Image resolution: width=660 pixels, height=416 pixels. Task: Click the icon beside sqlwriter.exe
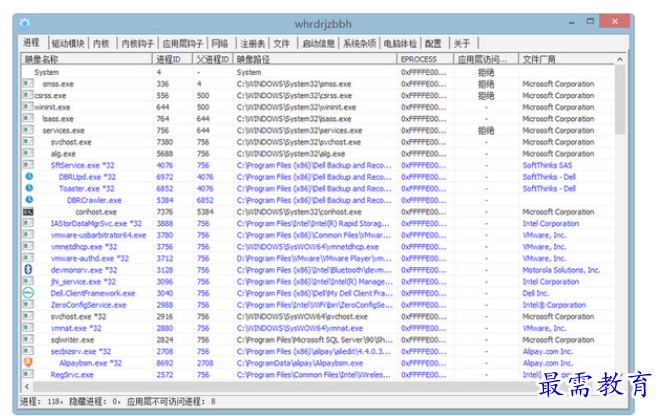(x=28, y=339)
